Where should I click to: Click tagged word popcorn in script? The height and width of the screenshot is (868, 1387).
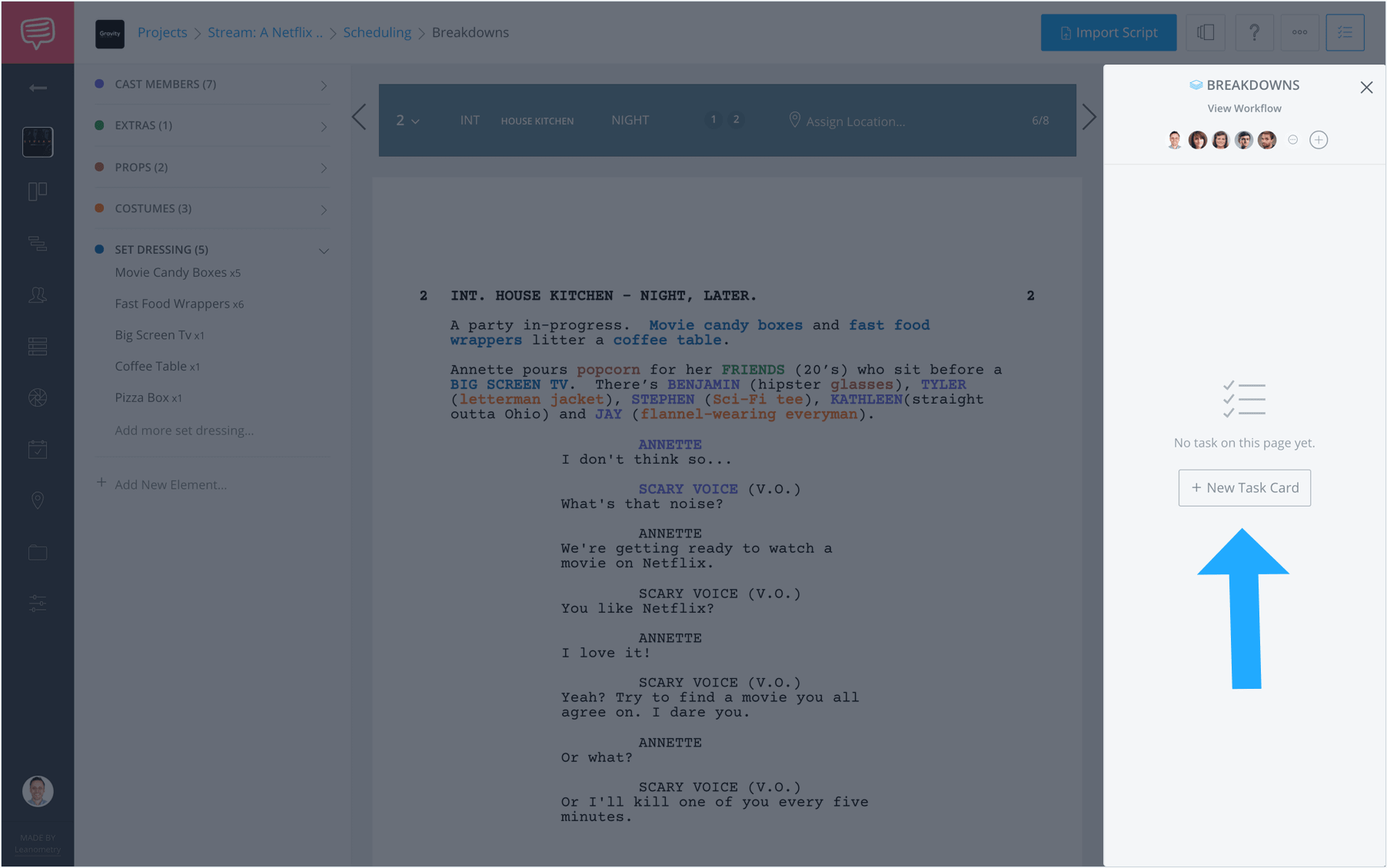tap(608, 370)
